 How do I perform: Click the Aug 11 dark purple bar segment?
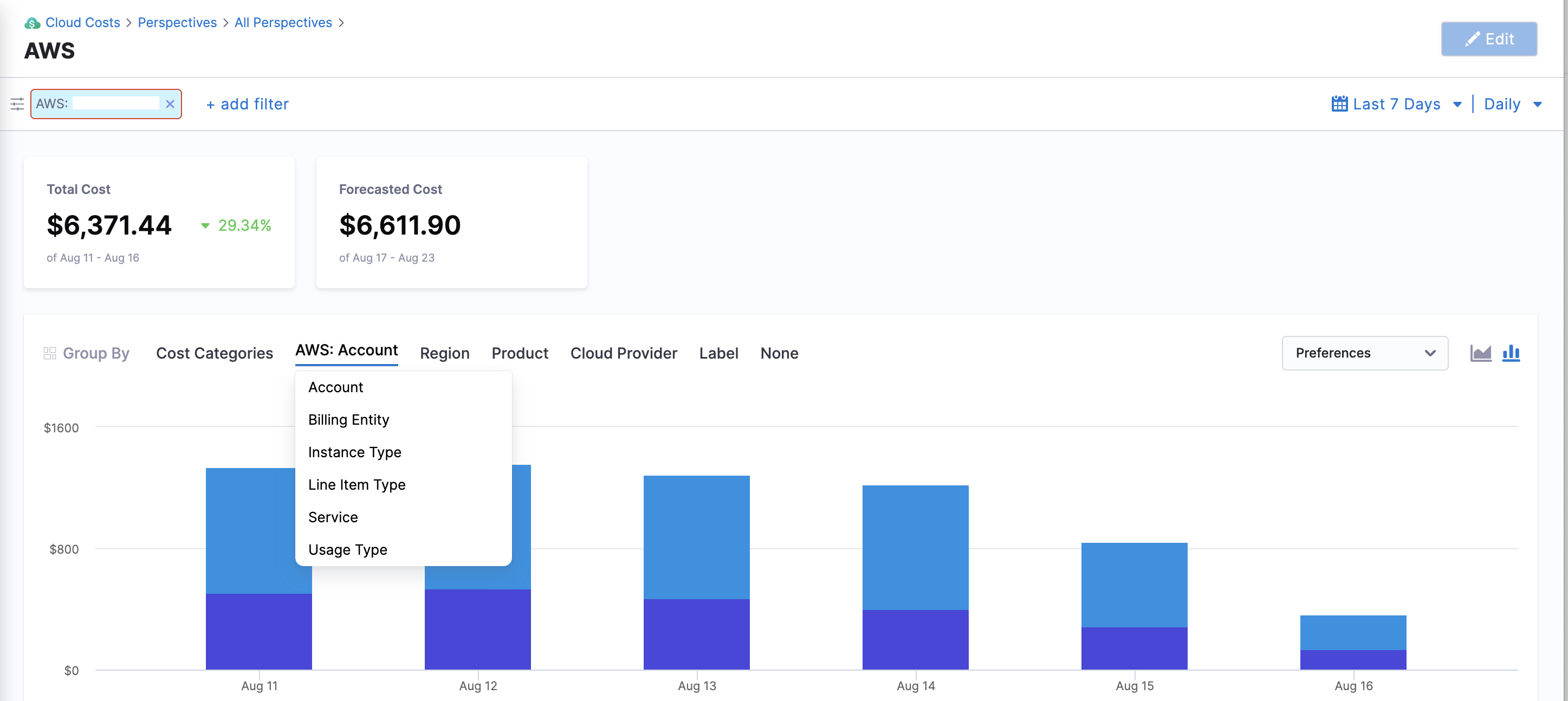[258, 632]
